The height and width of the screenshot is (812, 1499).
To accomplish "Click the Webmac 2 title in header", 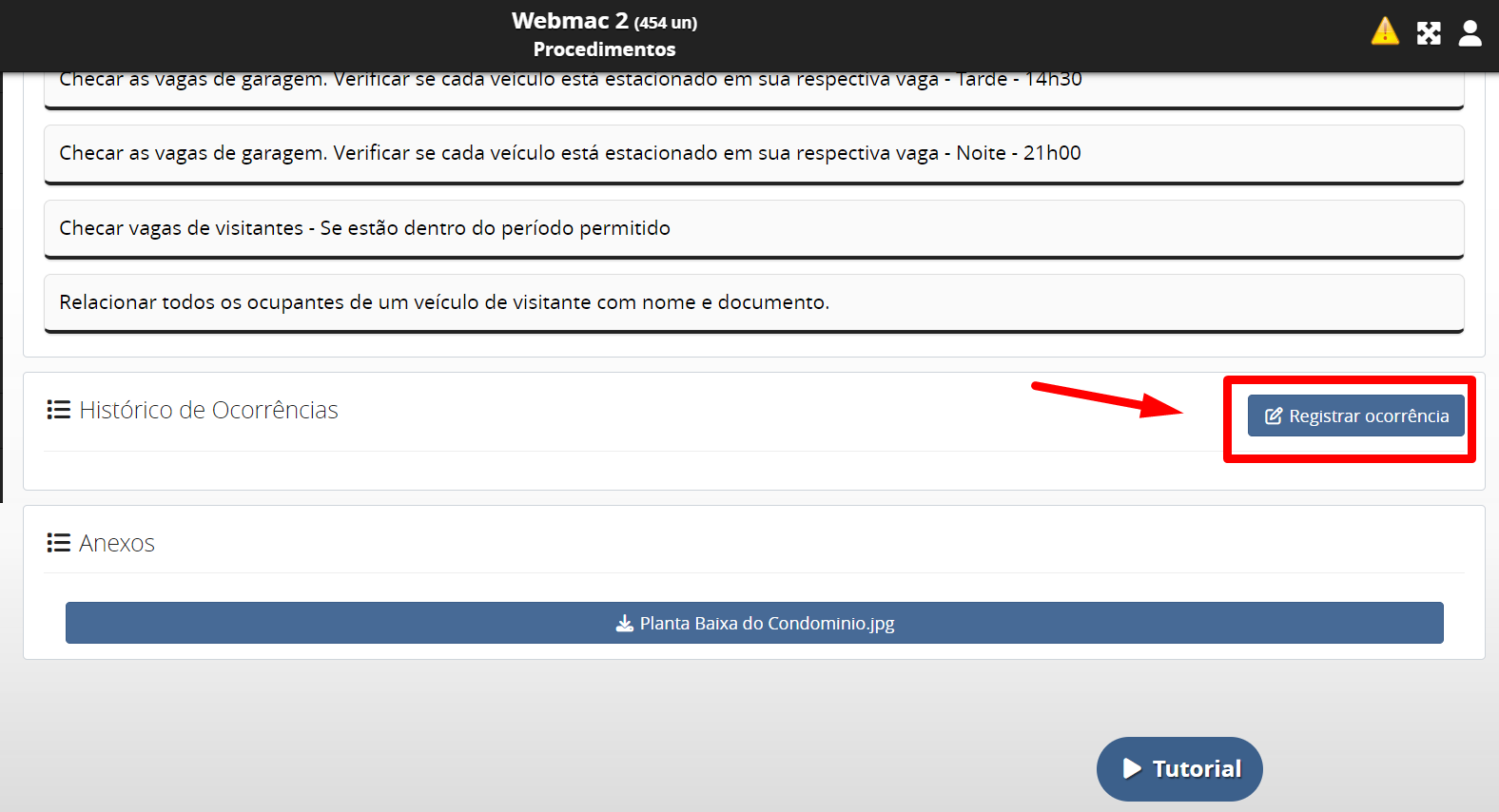I will [569, 21].
